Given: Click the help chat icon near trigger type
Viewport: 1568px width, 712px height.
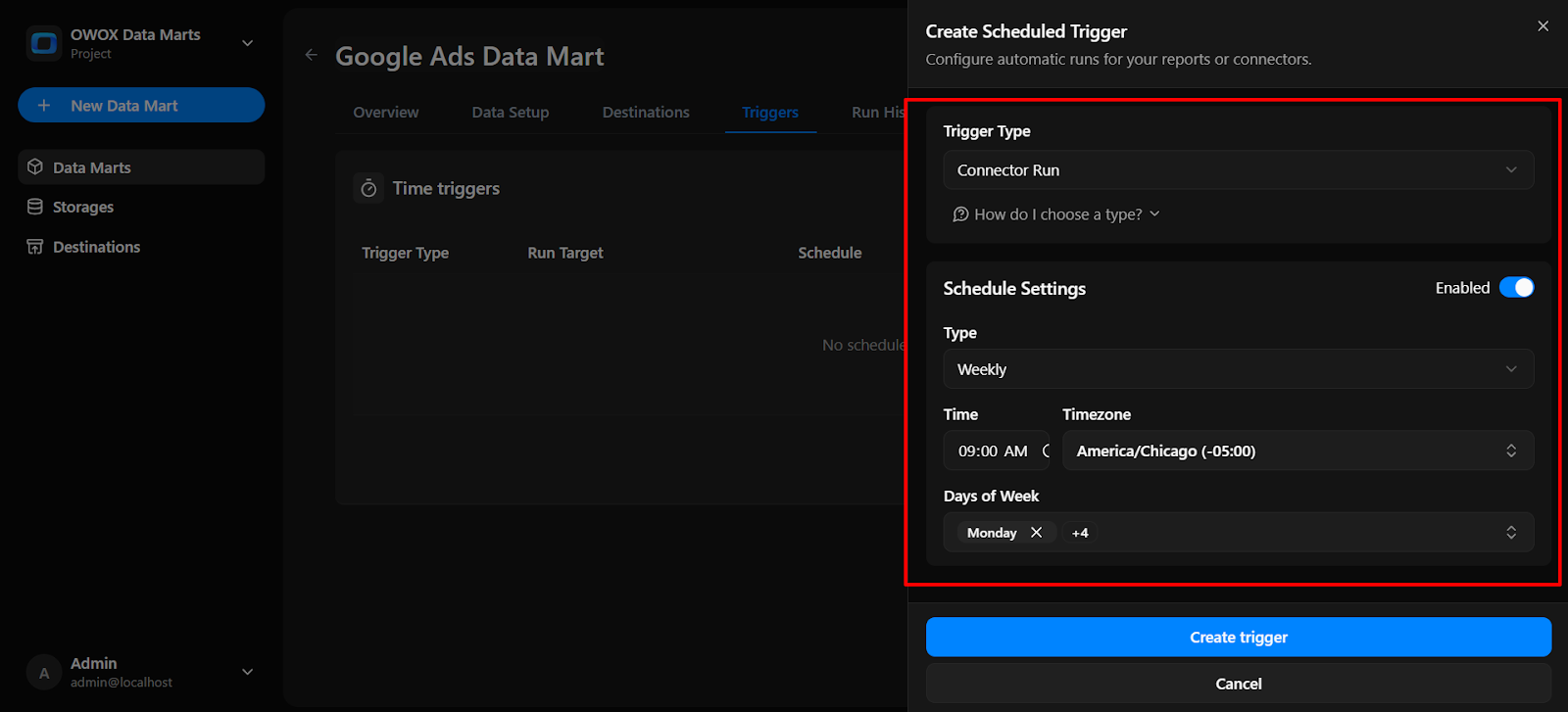Looking at the screenshot, I should pos(961,214).
